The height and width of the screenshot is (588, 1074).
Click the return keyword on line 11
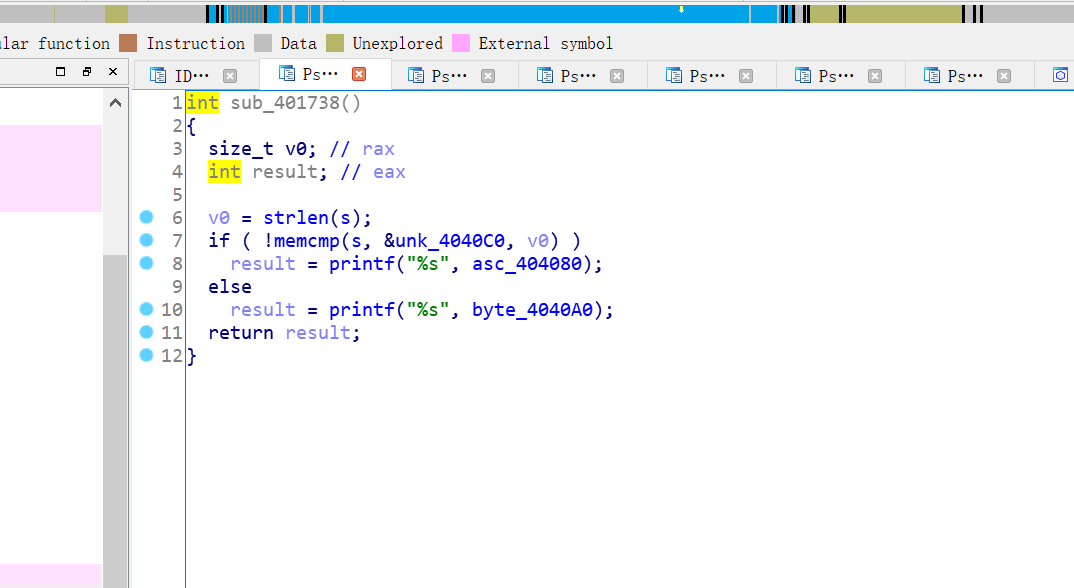point(241,332)
